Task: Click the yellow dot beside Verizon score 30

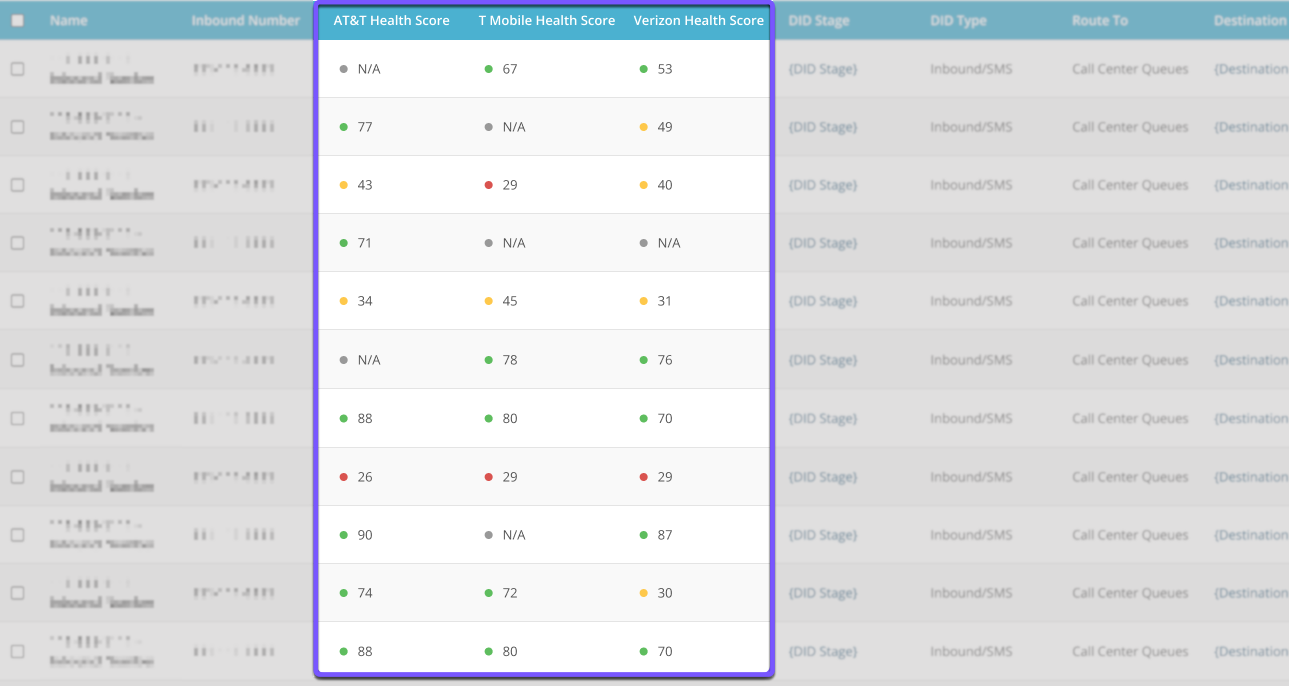Action: [644, 593]
